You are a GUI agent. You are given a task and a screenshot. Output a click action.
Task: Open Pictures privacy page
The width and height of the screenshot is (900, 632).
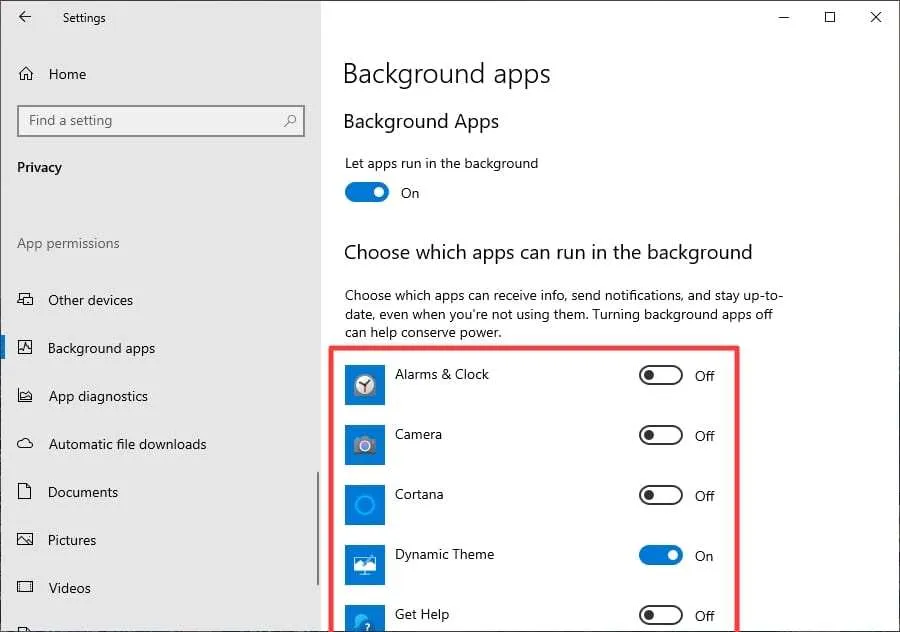coord(72,540)
